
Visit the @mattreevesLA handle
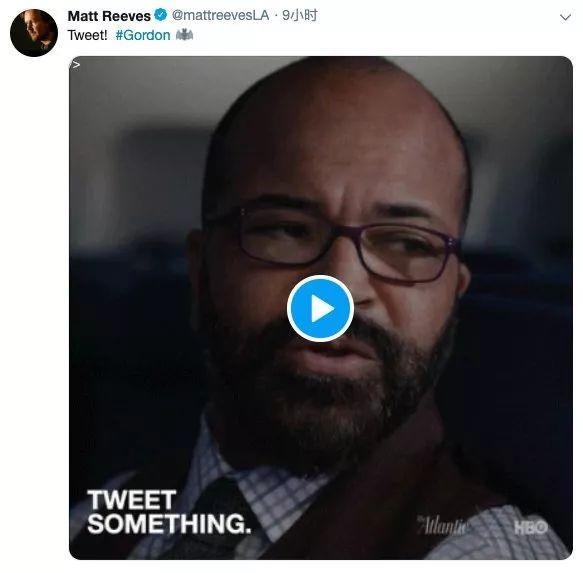pyautogui.click(x=220, y=16)
